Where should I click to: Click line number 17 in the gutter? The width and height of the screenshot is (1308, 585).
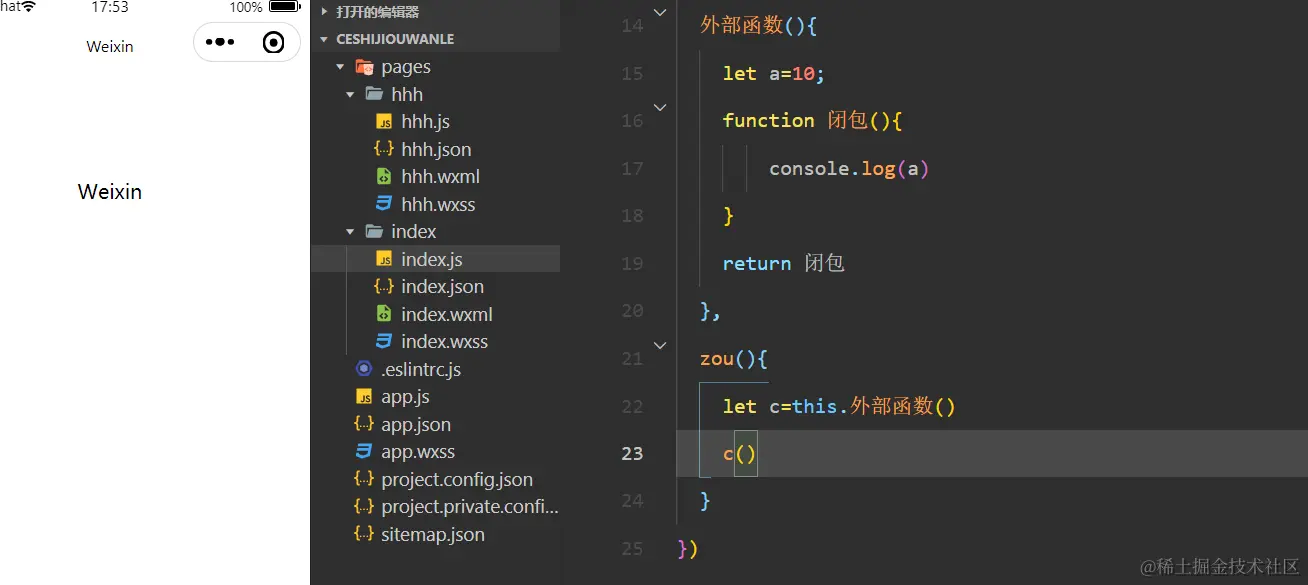point(632,168)
